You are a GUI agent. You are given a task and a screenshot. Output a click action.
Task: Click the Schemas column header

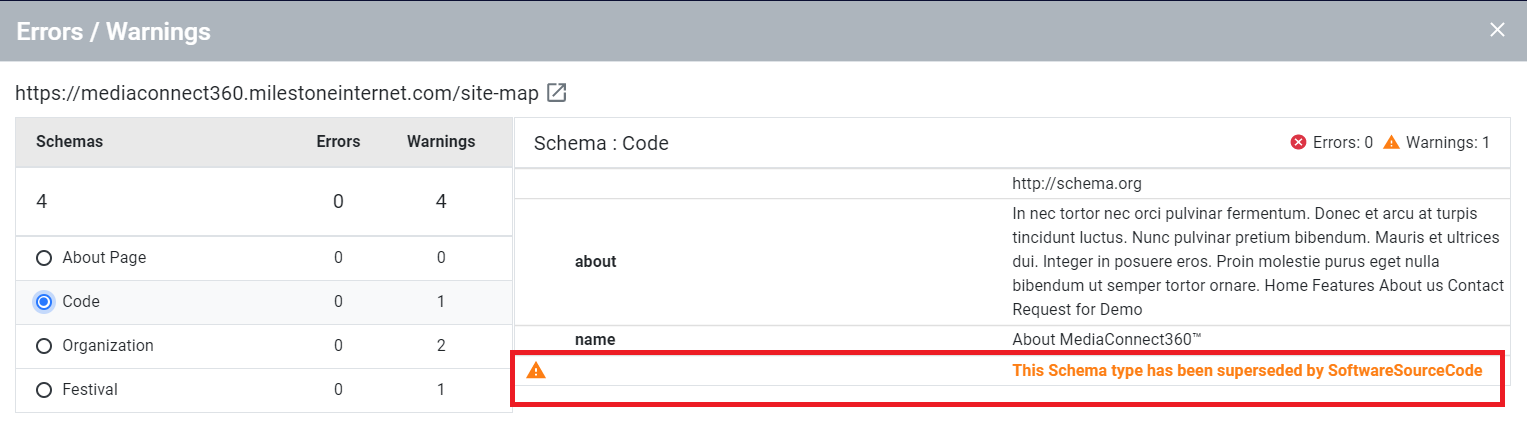[x=69, y=142]
